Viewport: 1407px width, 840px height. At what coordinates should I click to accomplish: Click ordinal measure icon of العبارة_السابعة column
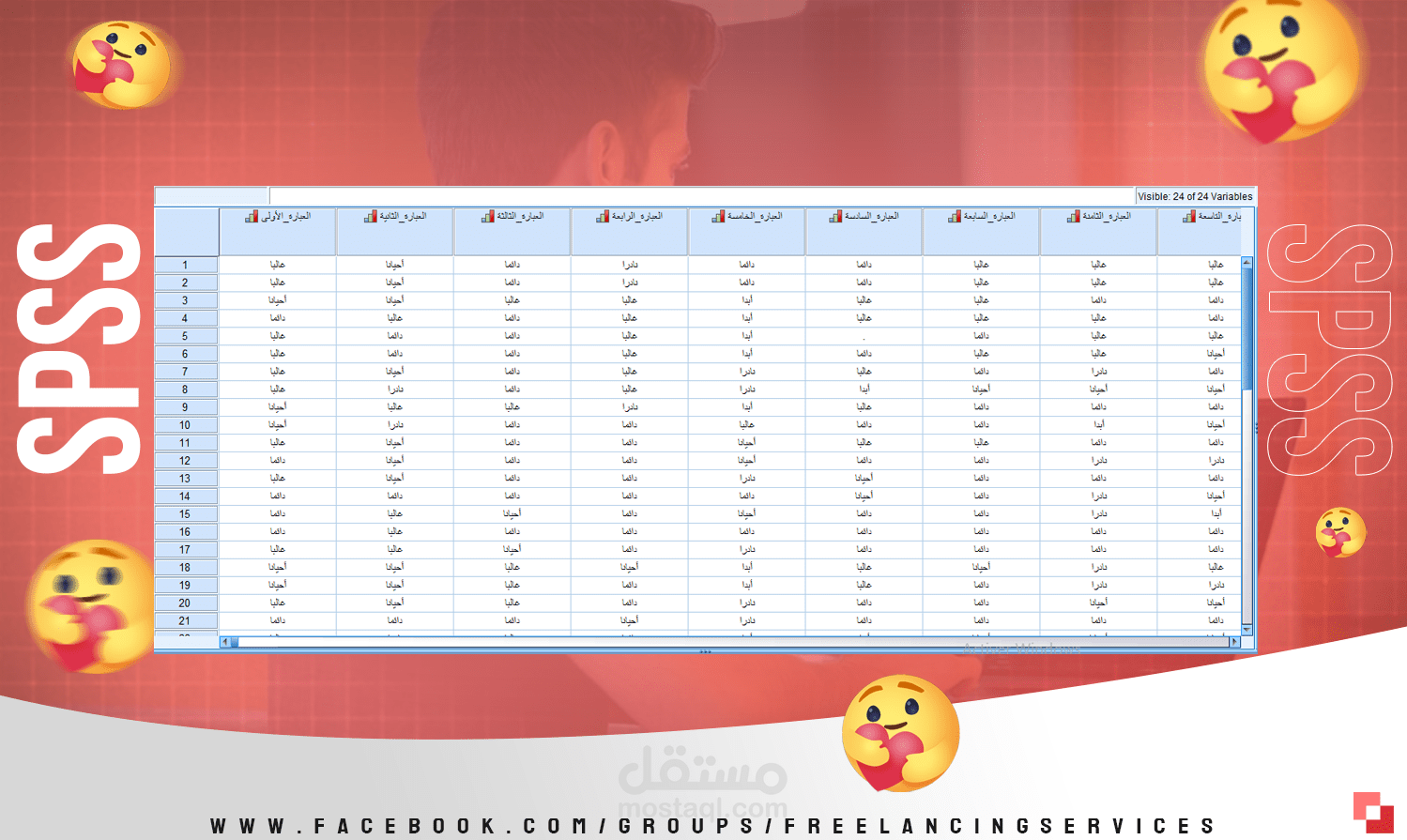point(955,217)
